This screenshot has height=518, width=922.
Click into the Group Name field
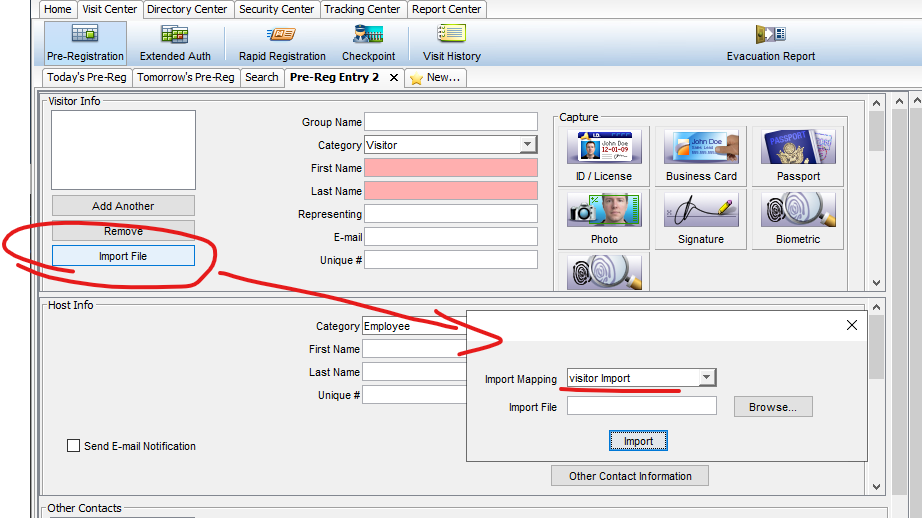pos(450,122)
